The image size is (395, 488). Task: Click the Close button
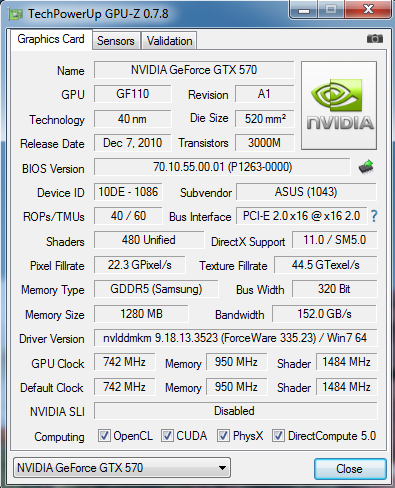pyautogui.click(x=350, y=469)
